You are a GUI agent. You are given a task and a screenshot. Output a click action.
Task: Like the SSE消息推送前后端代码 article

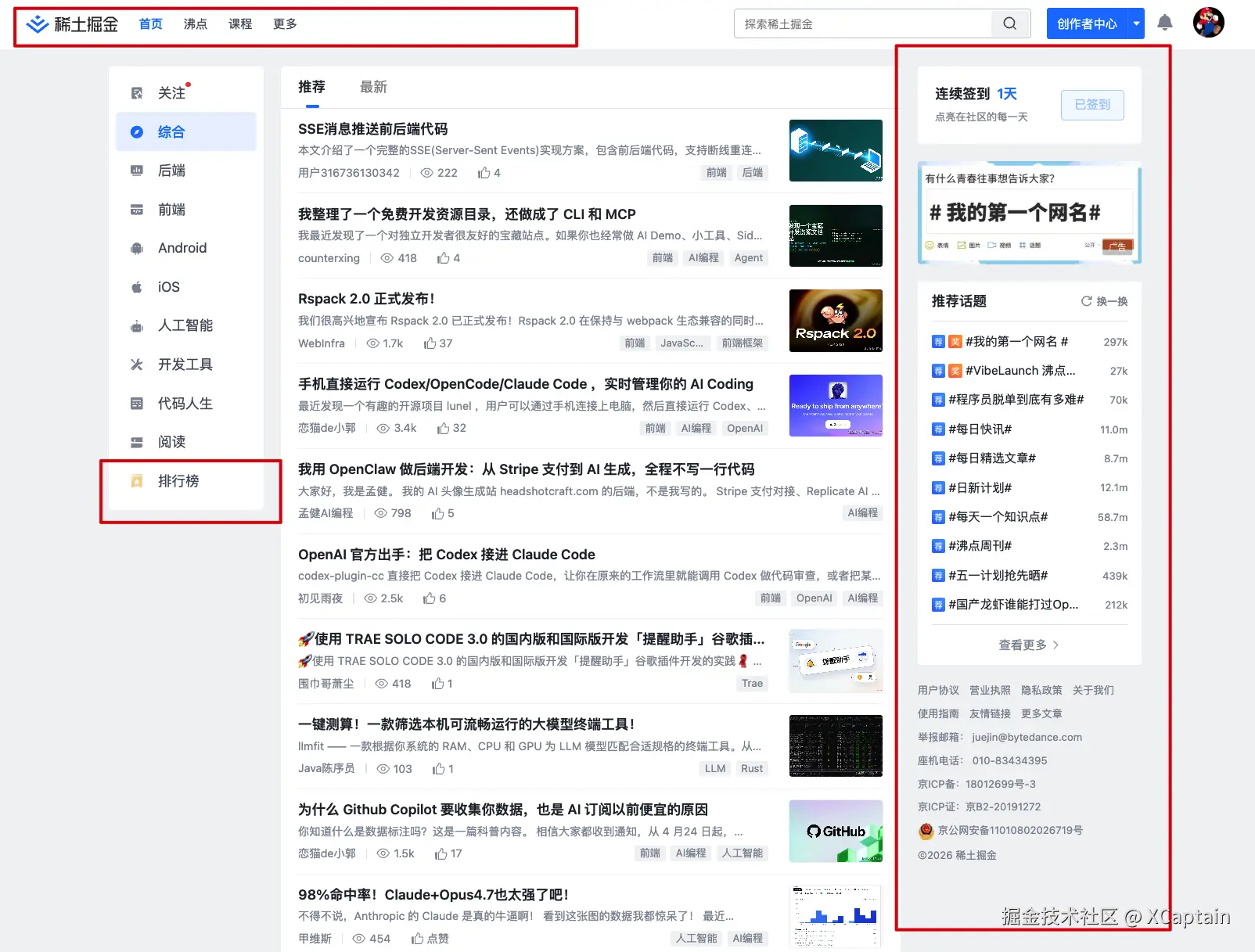484,172
